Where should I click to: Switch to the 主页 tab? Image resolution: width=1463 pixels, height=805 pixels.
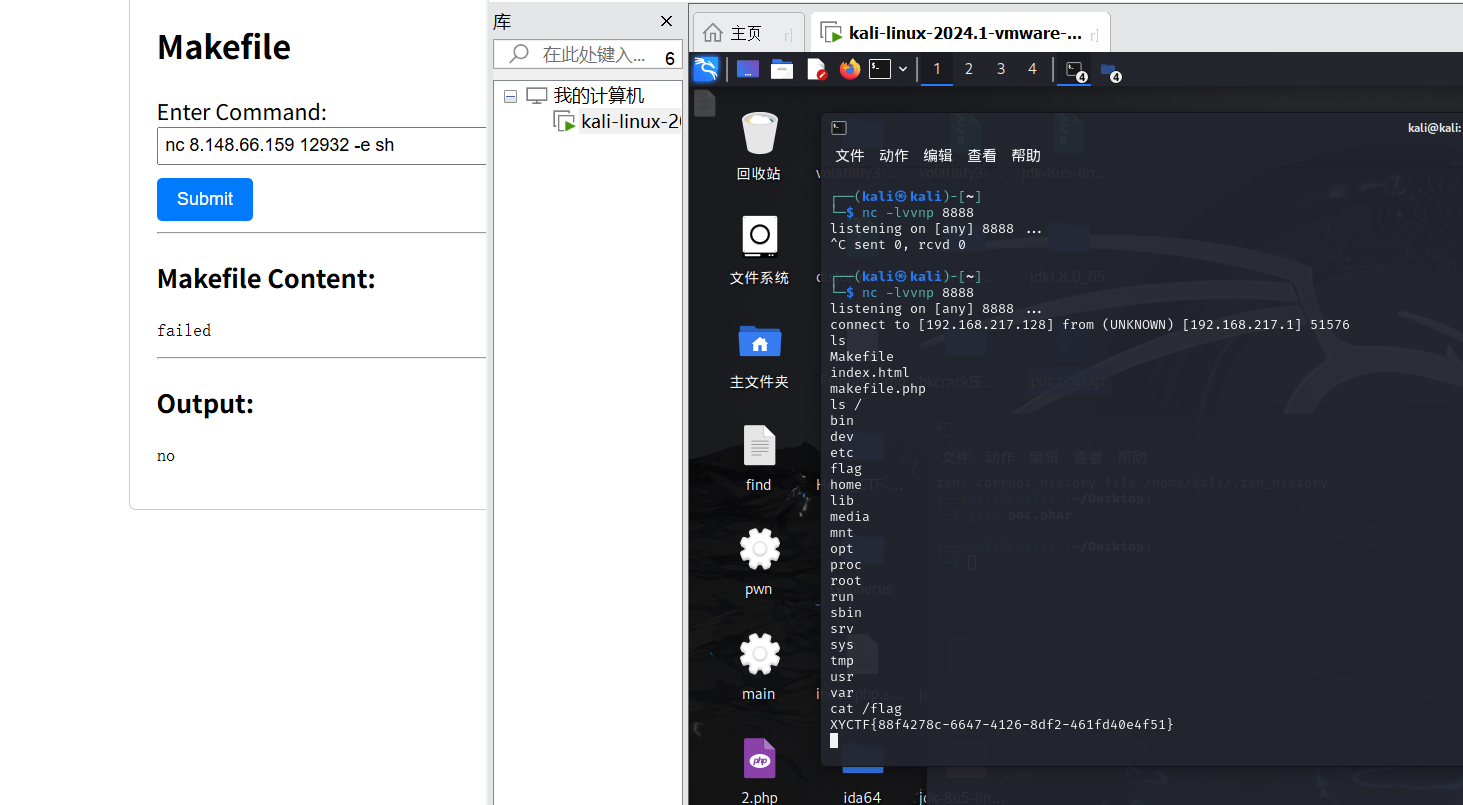[x=748, y=33]
